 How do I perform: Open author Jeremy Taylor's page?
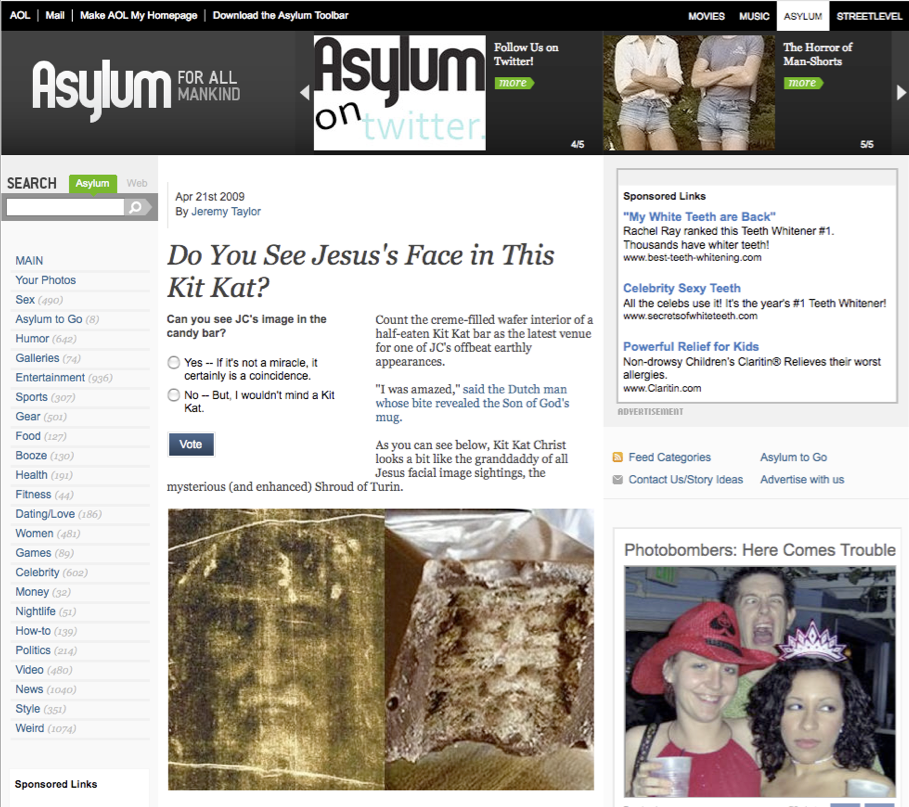(x=226, y=212)
